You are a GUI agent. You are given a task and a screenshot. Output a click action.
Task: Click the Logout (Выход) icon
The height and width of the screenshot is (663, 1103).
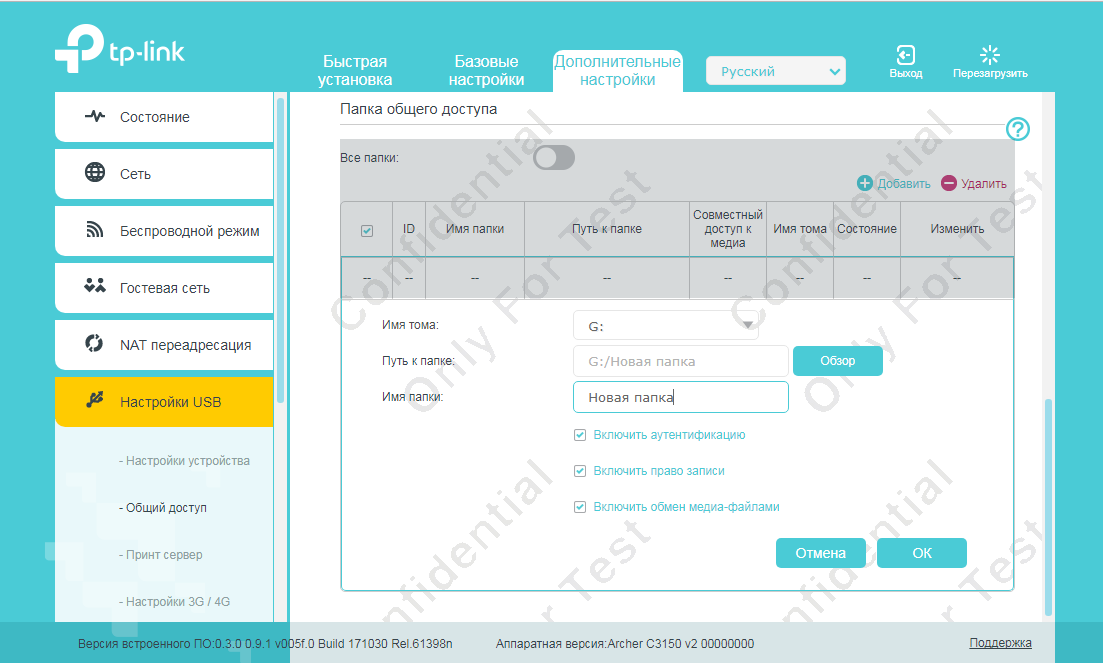[905, 56]
